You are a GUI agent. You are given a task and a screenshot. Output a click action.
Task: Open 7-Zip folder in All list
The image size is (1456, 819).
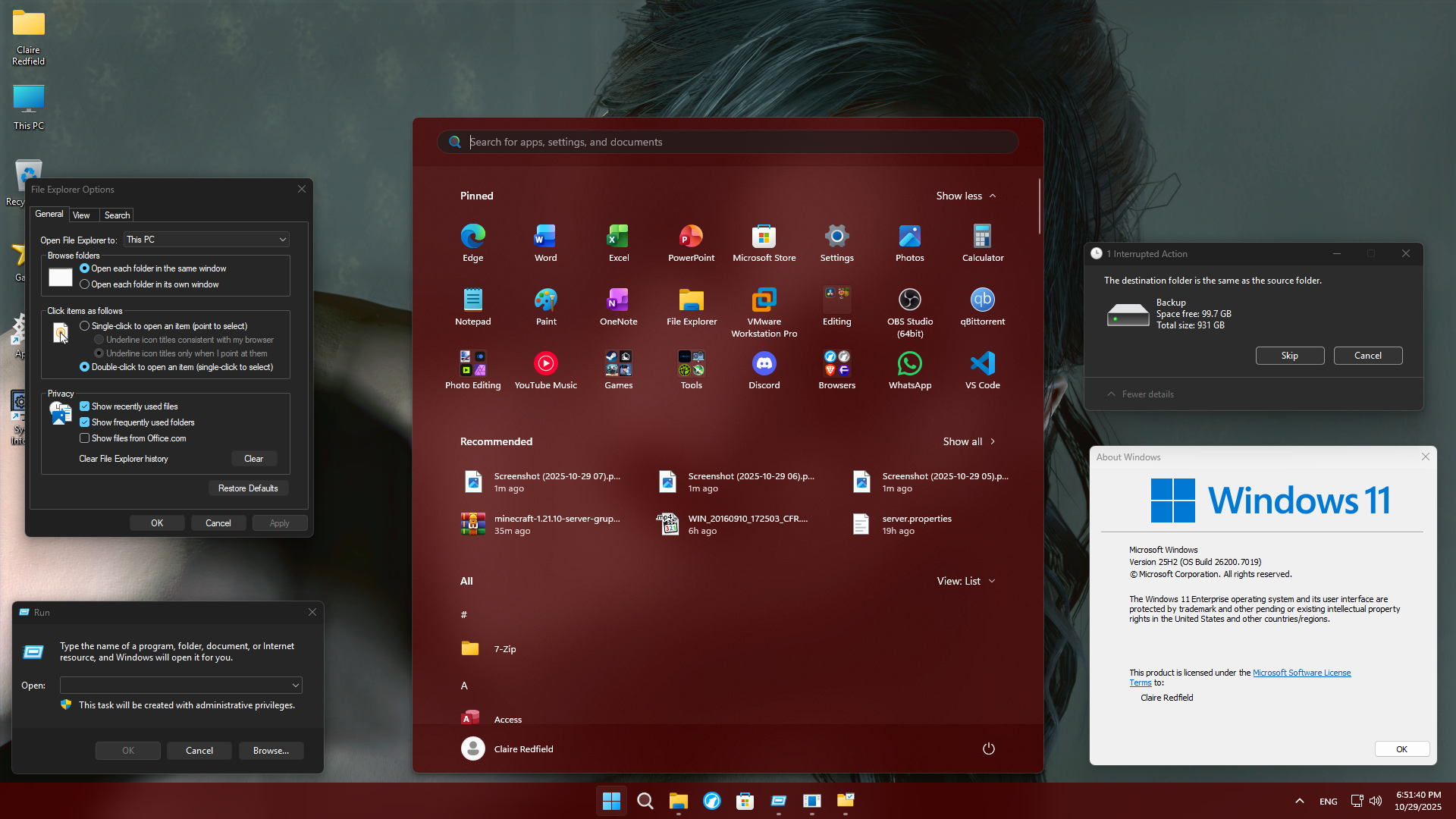pos(488,649)
